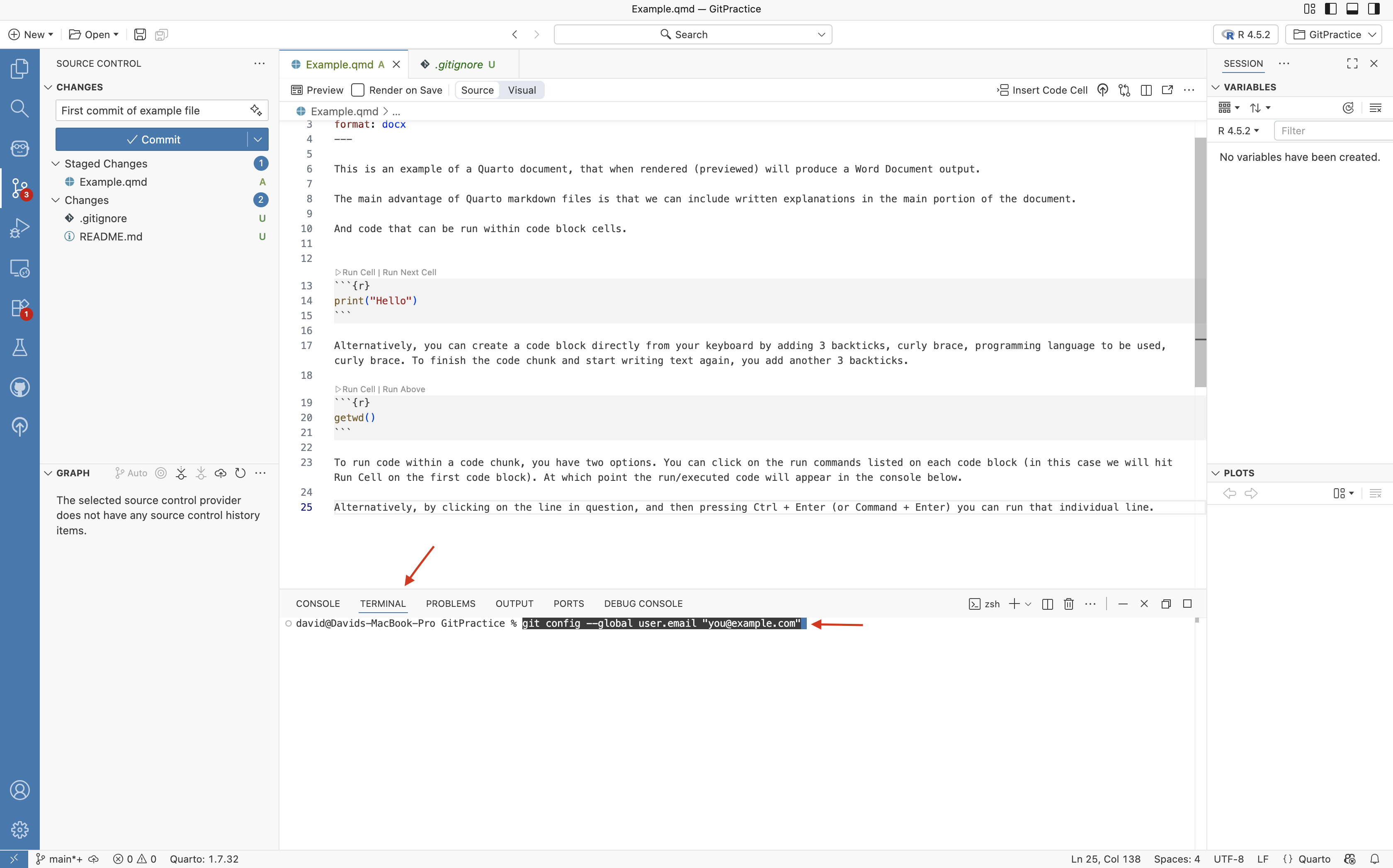Open the Commit button dropdown arrow
1393x868 pixels.
coord(258,140)
